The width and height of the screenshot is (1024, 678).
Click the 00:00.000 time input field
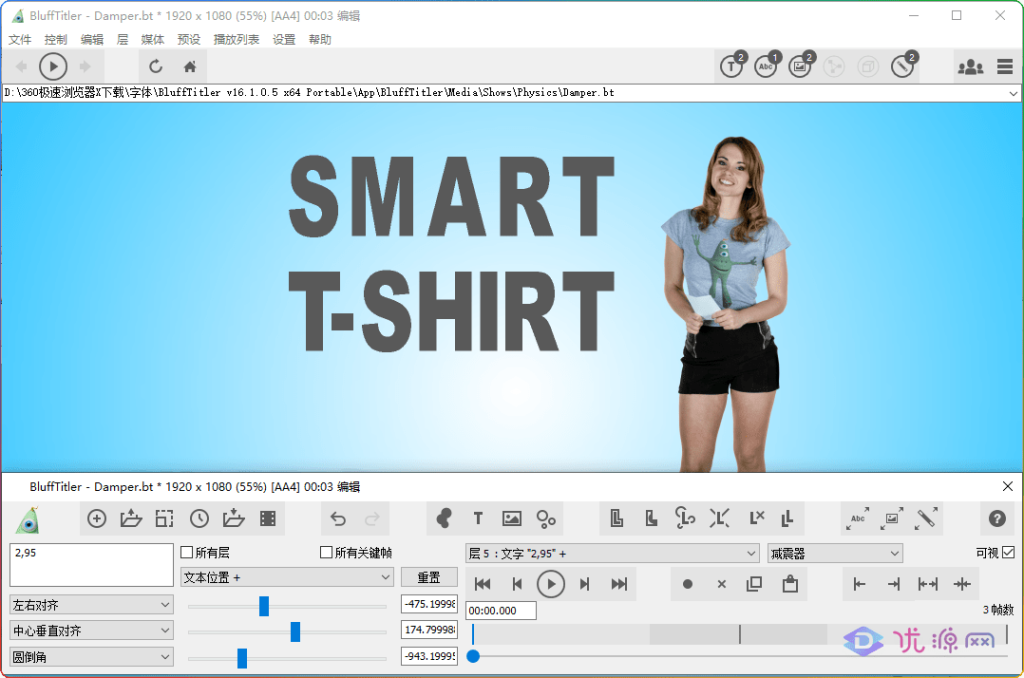pyautogui.click(x=501, y=611)
